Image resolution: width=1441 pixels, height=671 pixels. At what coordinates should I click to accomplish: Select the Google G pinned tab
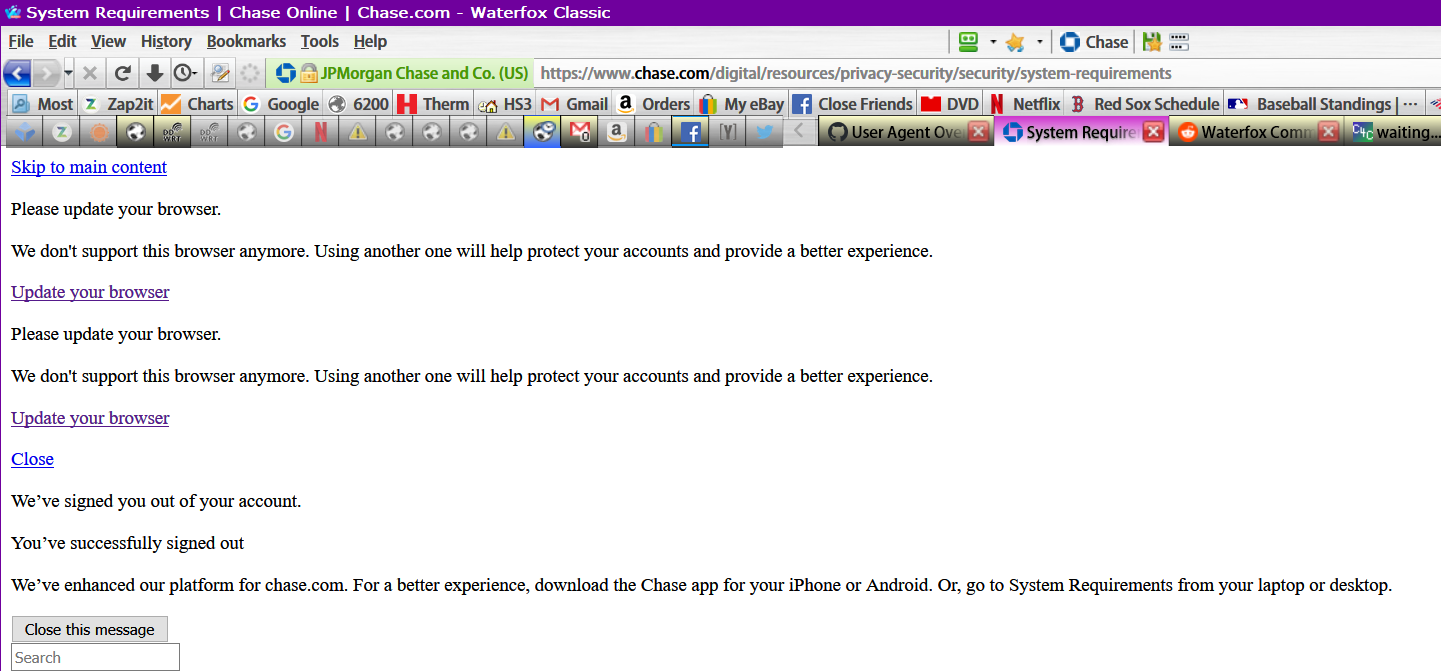[x=284, y=132]
